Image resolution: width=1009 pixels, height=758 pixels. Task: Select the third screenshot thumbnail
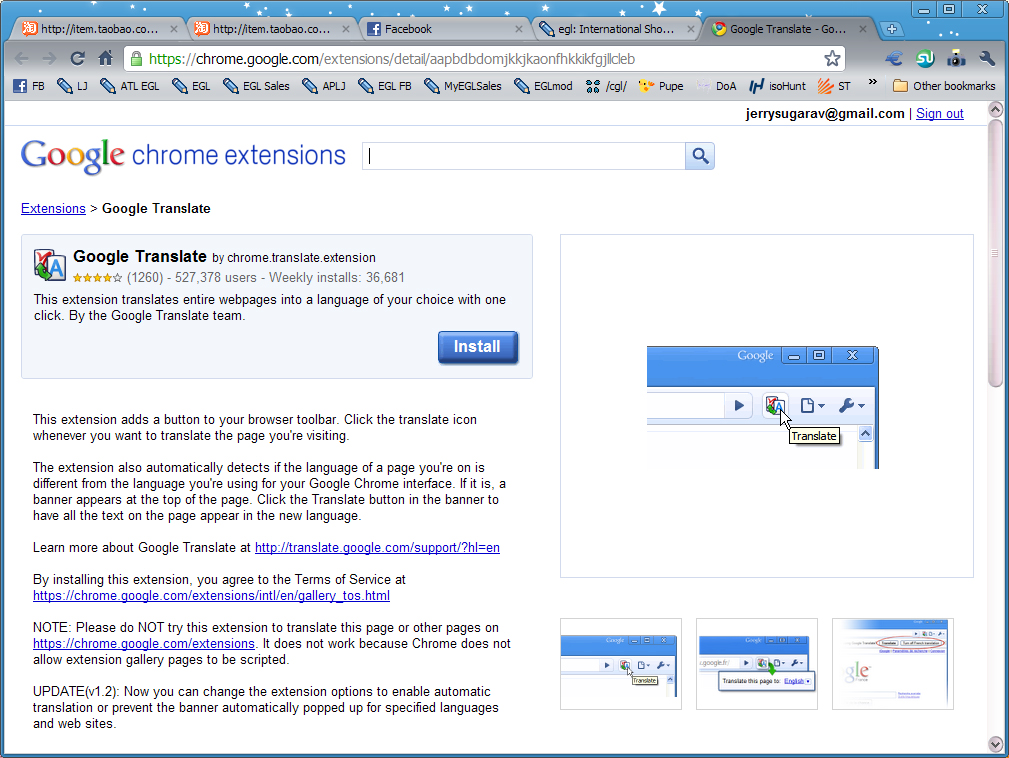click(x=893, y=664)
